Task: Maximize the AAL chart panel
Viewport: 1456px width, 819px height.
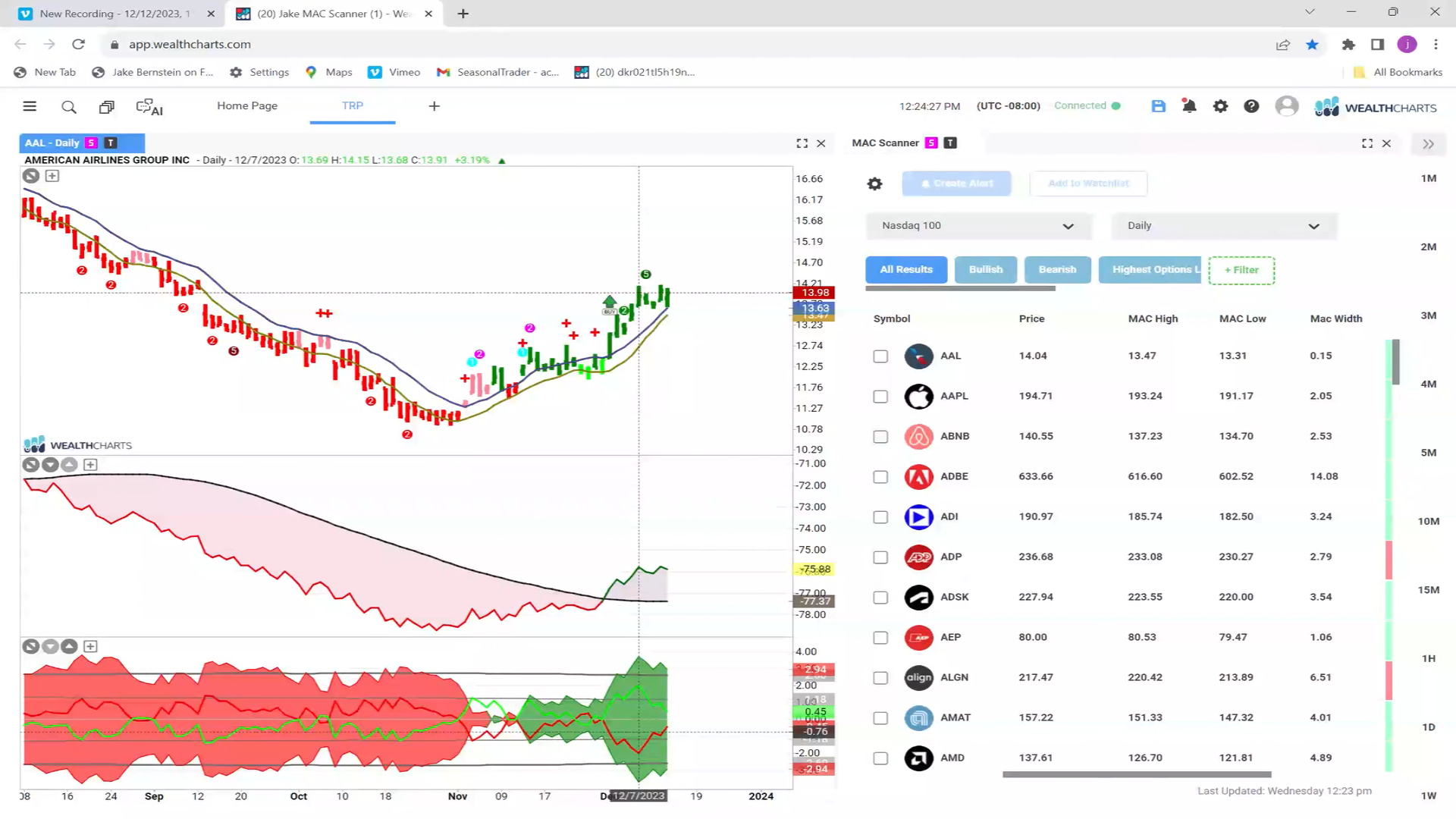Action: click(x=802, y=143)
